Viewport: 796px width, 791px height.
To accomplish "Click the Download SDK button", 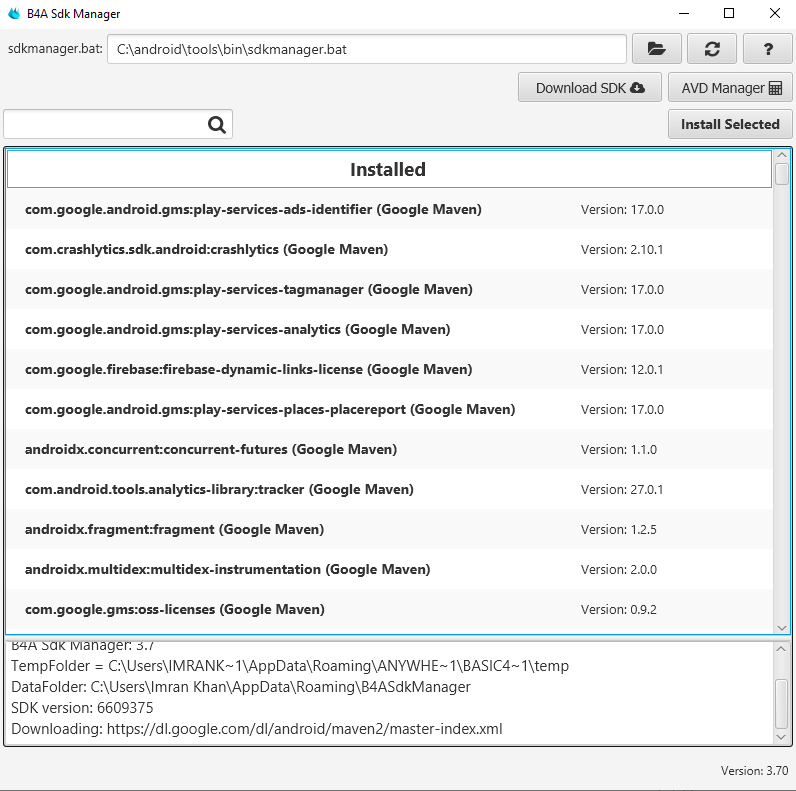I will [x=589, y=88].
